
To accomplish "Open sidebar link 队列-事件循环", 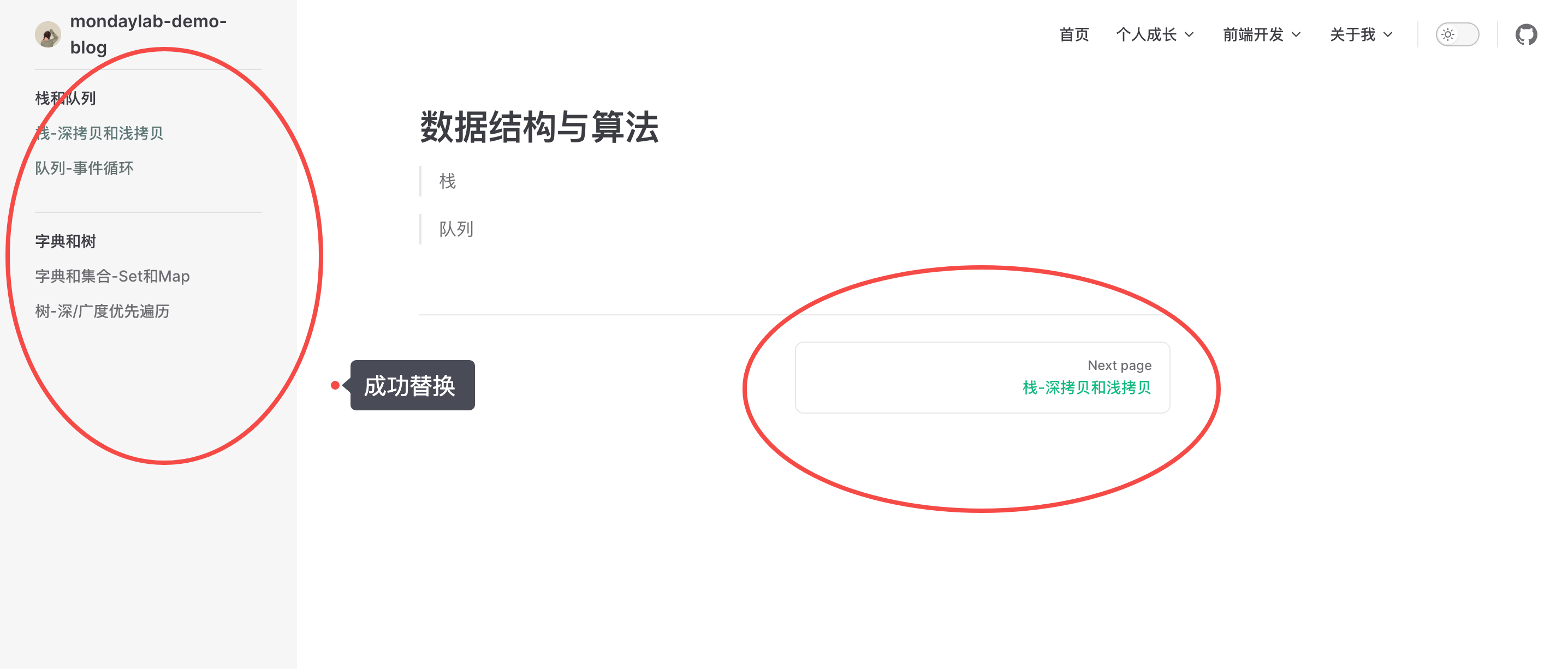I will [x=84, y=168].
